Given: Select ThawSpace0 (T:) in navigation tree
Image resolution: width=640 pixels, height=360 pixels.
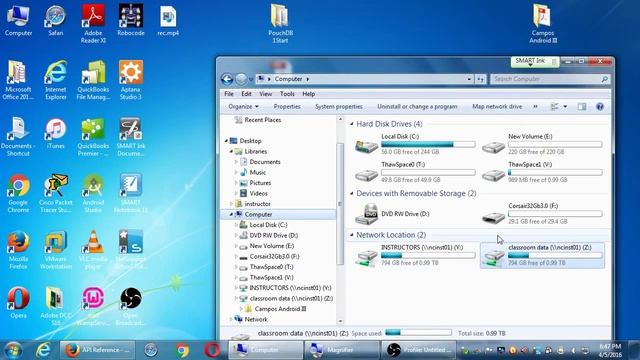Looking at the screenshot, I should tap(271, 267).
